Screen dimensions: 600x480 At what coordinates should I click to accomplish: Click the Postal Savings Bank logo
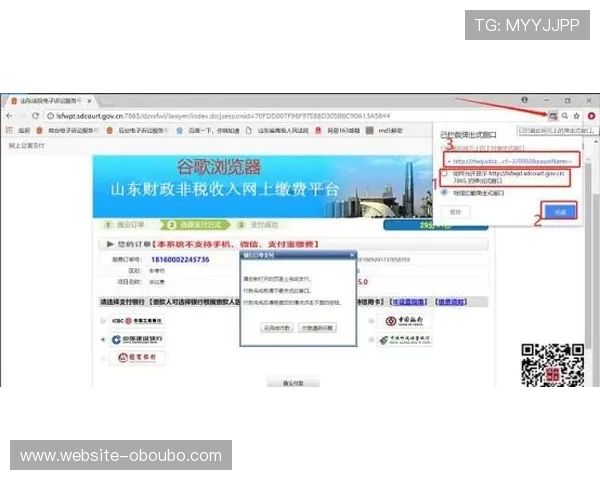[x=404, y=340]
